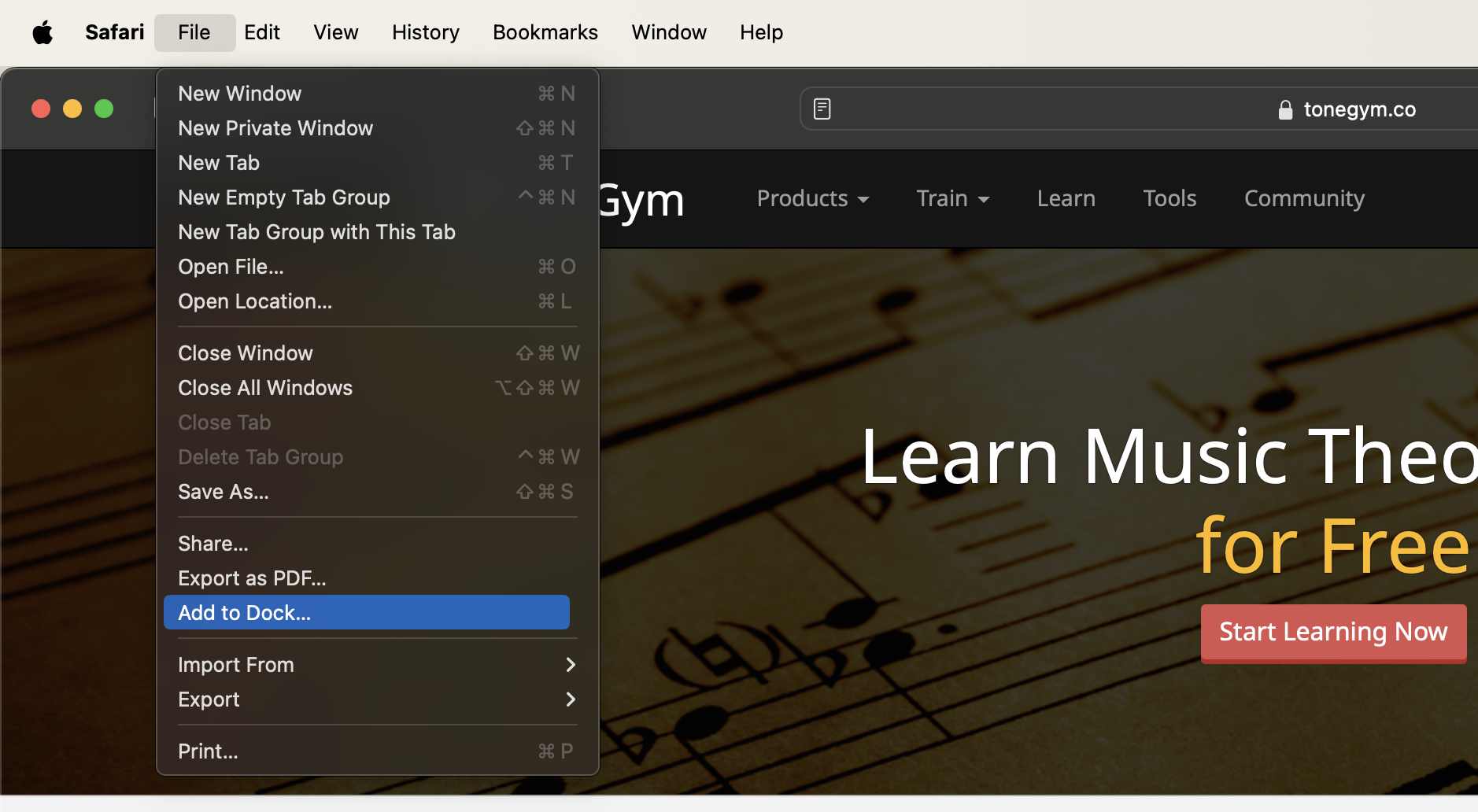This screenshot has width=1478, height=812.
Task: Select Add to Dock
Action: point(244,612)
